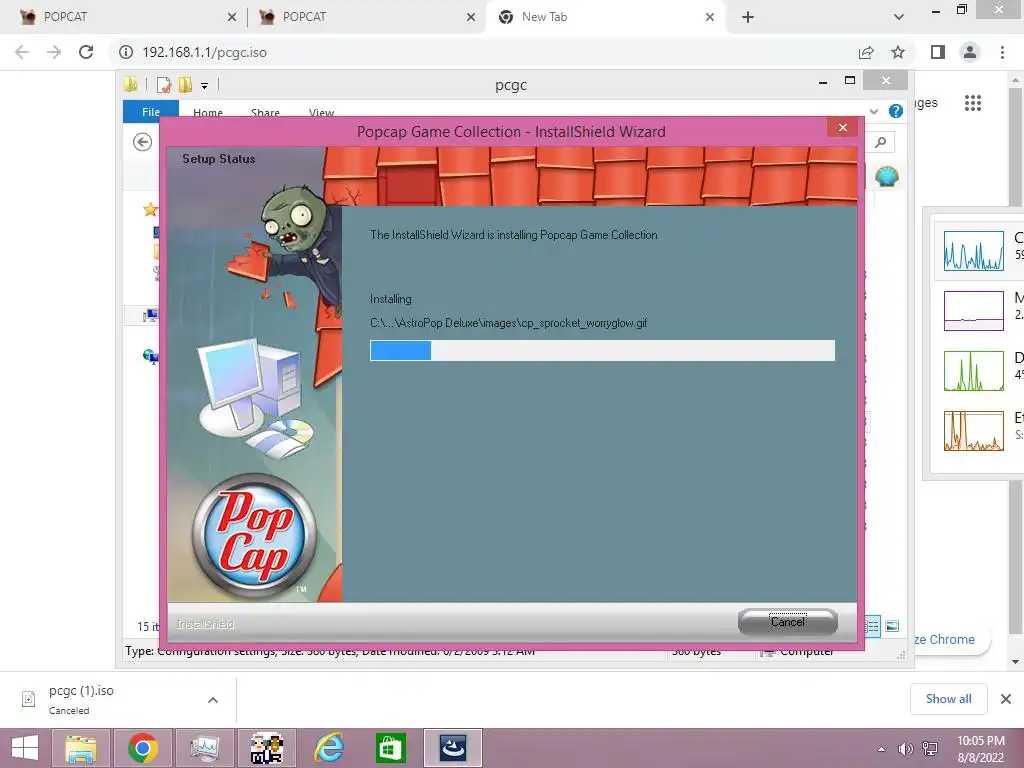Close the first POPCAT tab
This screenshot has width=1024, height=768.
point(232,18)
